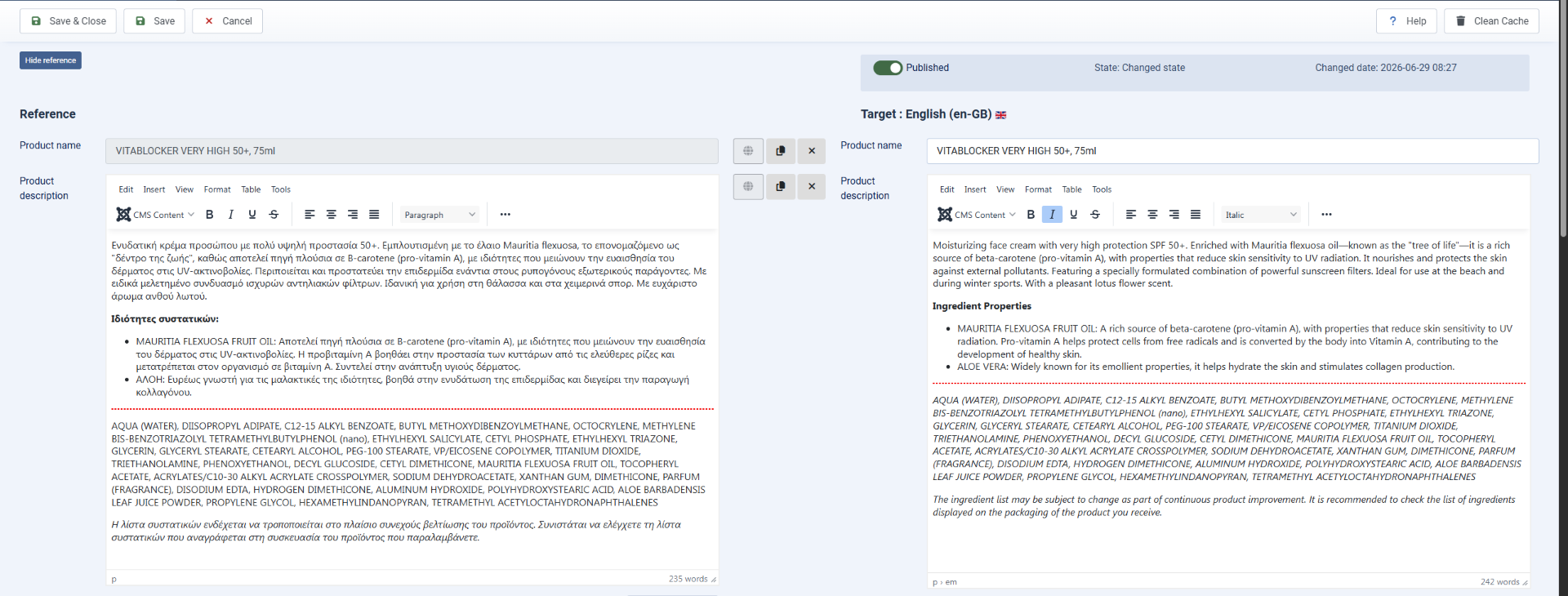Cancel the translation edit

227,21
